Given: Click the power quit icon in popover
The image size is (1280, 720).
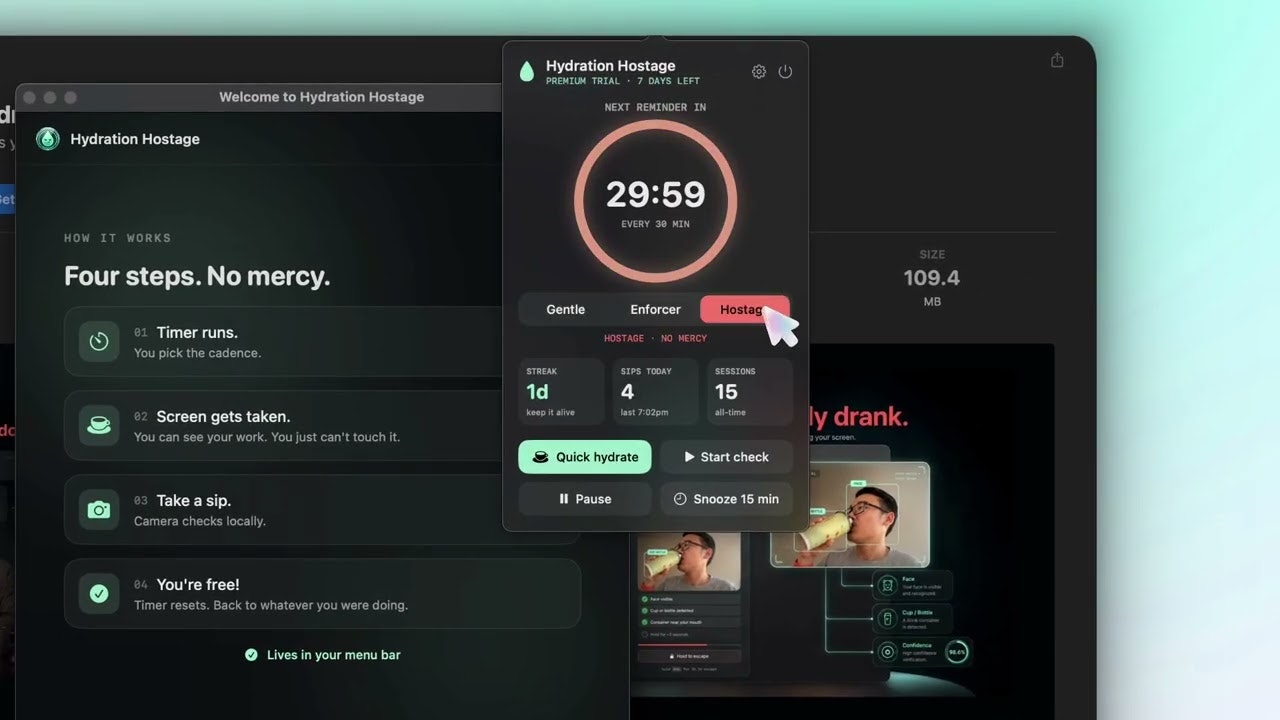Looking at the screenshot, I should (x=785, y=72).
